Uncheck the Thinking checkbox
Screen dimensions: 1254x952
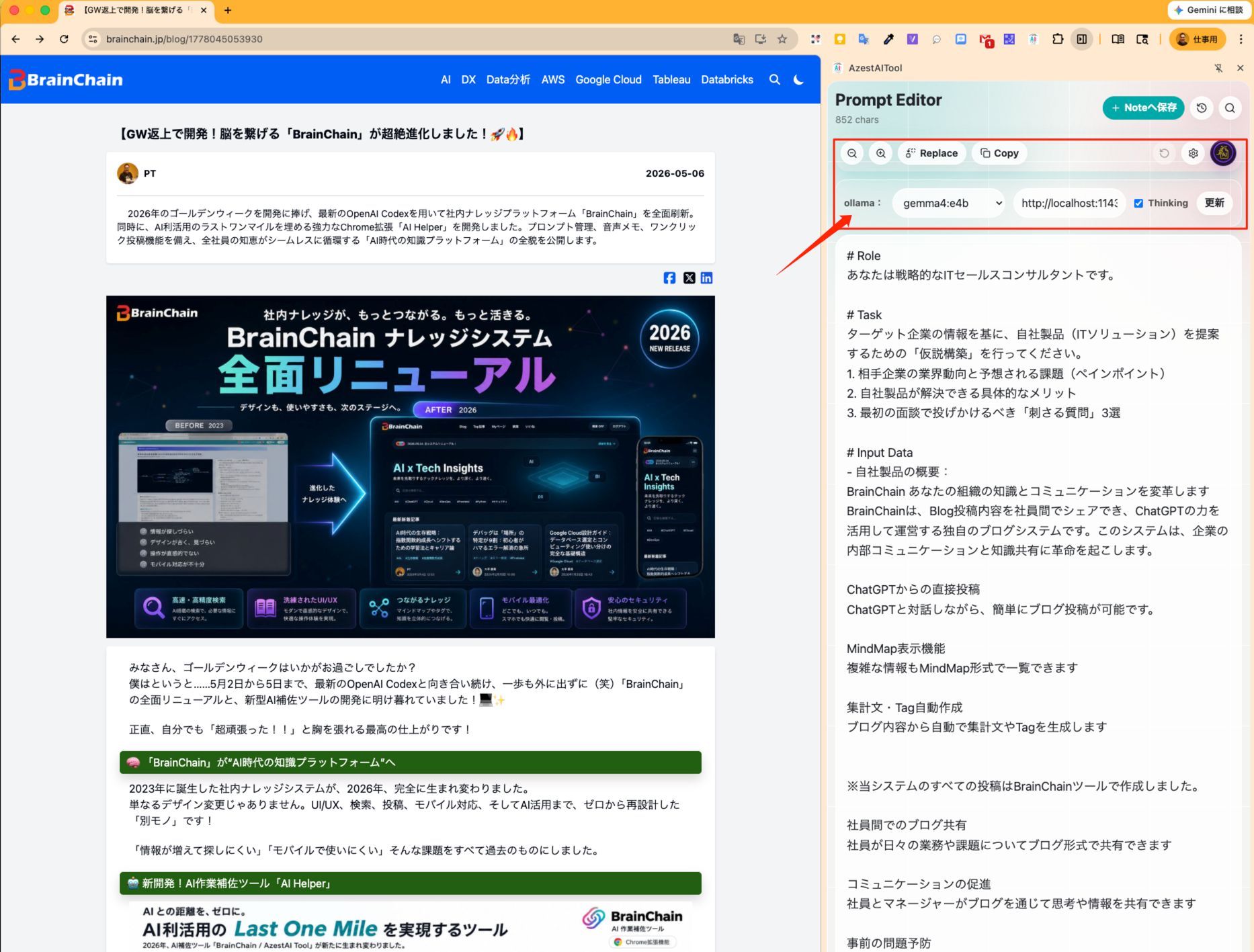click(x=1138, y=203)
